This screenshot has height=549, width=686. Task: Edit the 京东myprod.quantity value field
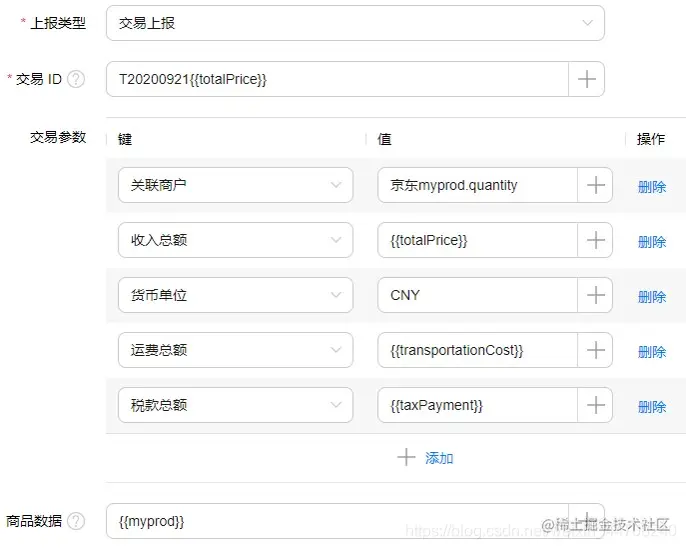[477, 185]
